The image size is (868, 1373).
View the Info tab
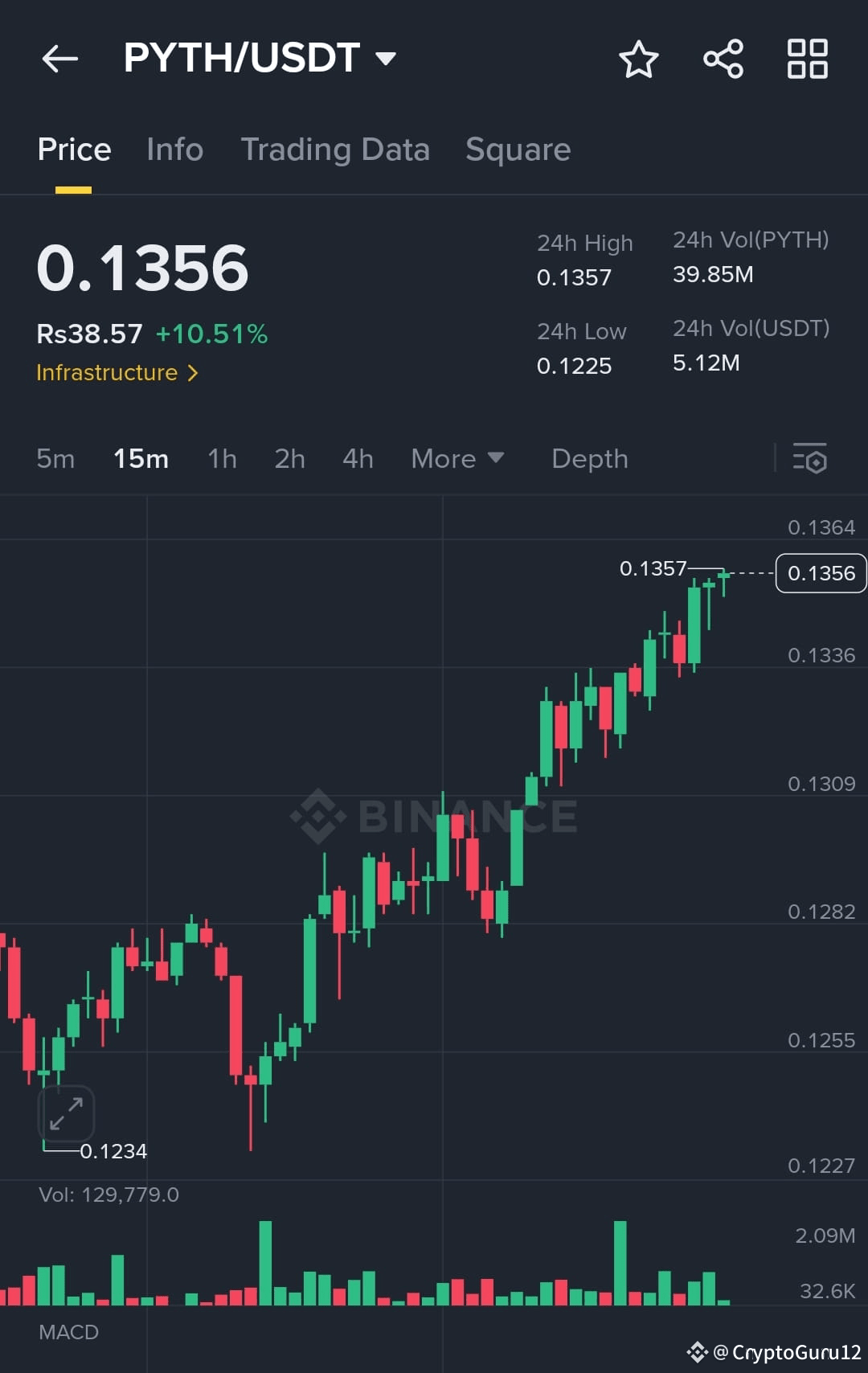174,150
